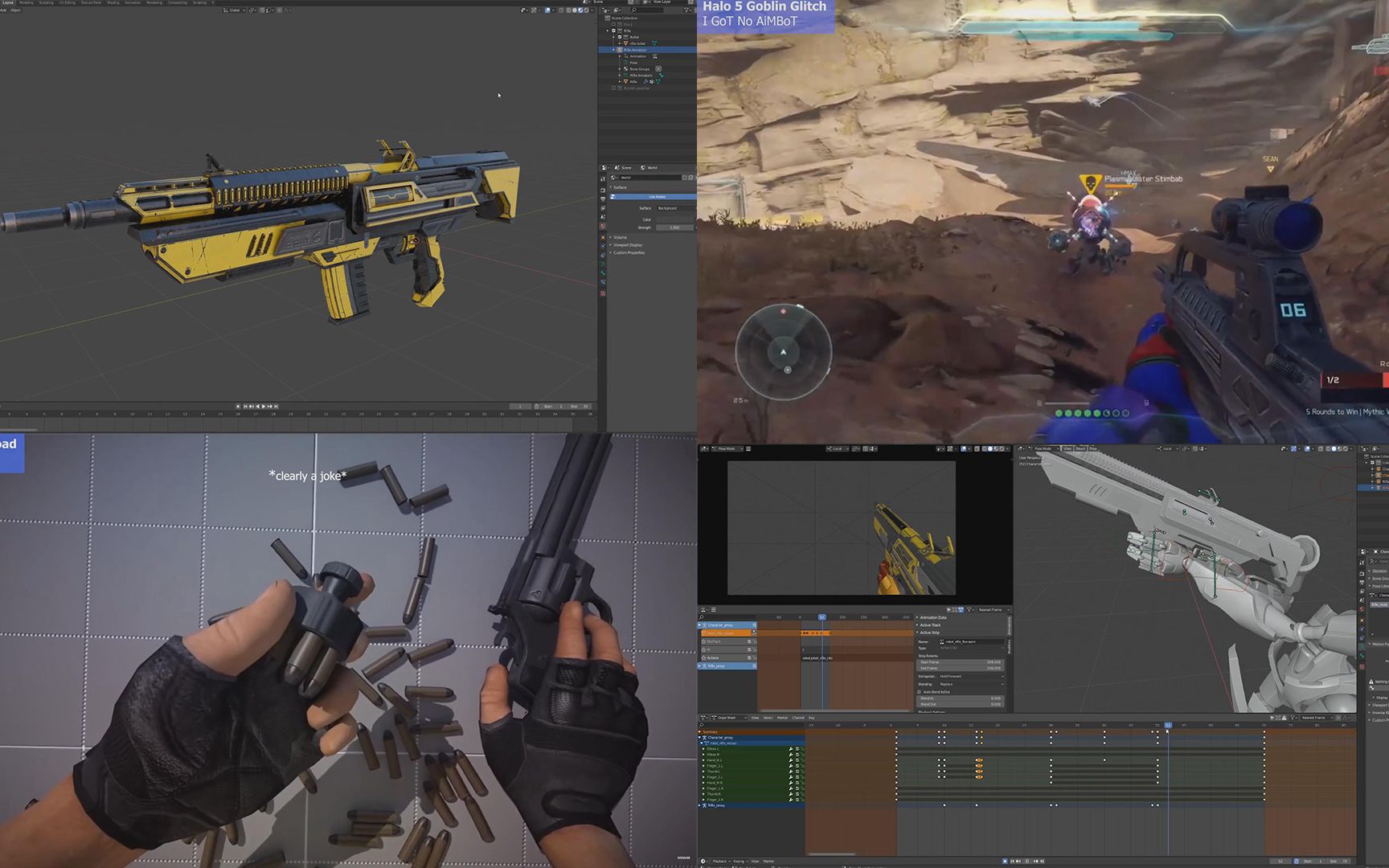Image resolution: width=1389 pixels, height=868 pixels.
Task: Expand the Active Track panel
Action: pyautogui.click(x=931, y=625)
